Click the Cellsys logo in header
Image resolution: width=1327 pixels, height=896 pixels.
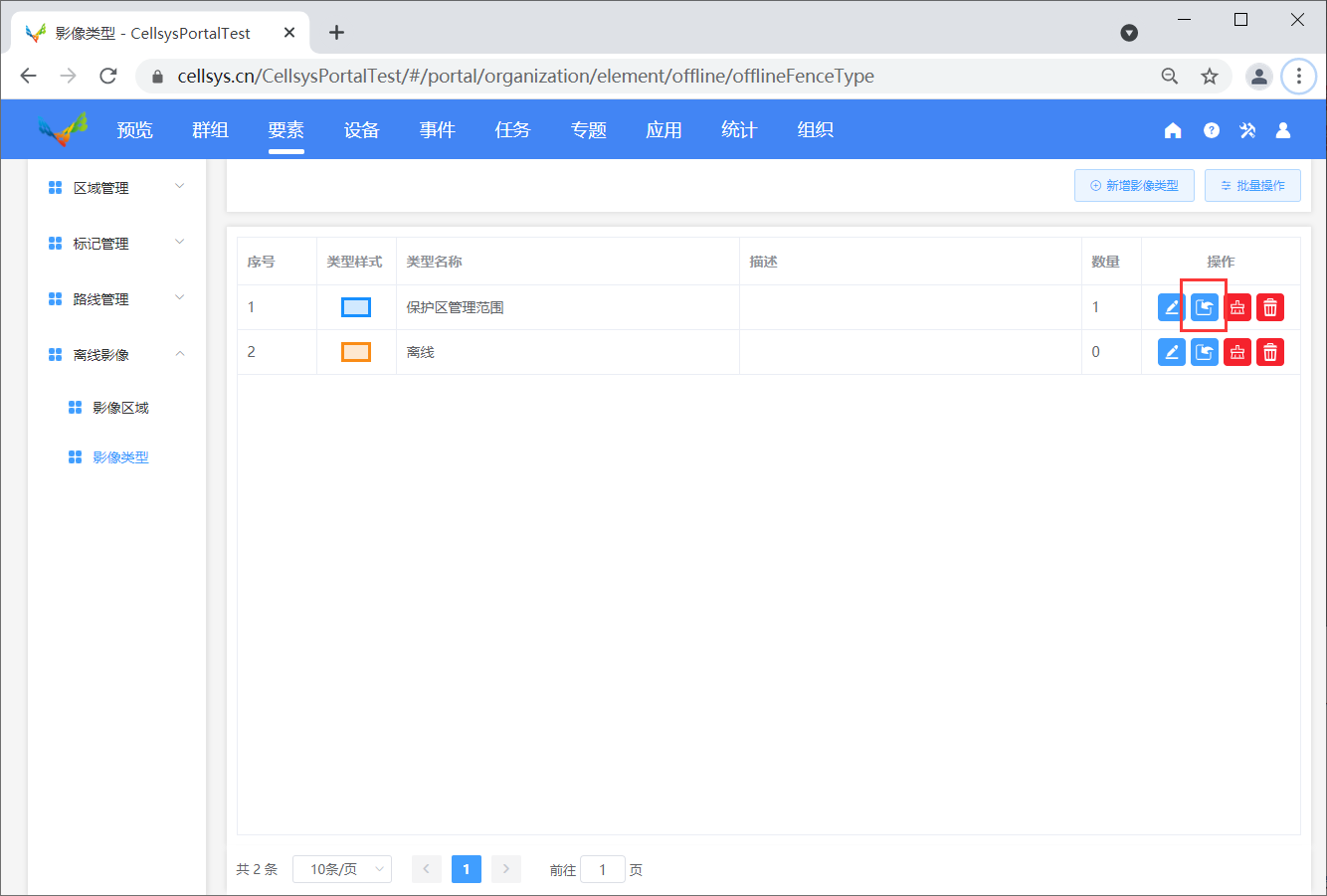point(63,129)
